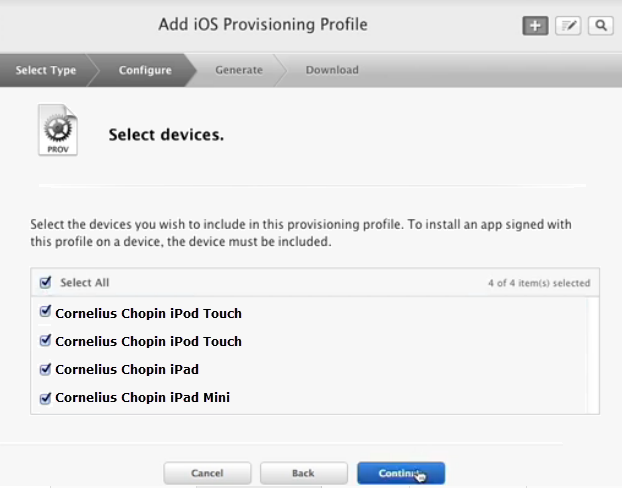Click the magnifier search icon

click(x=601, y=26)
